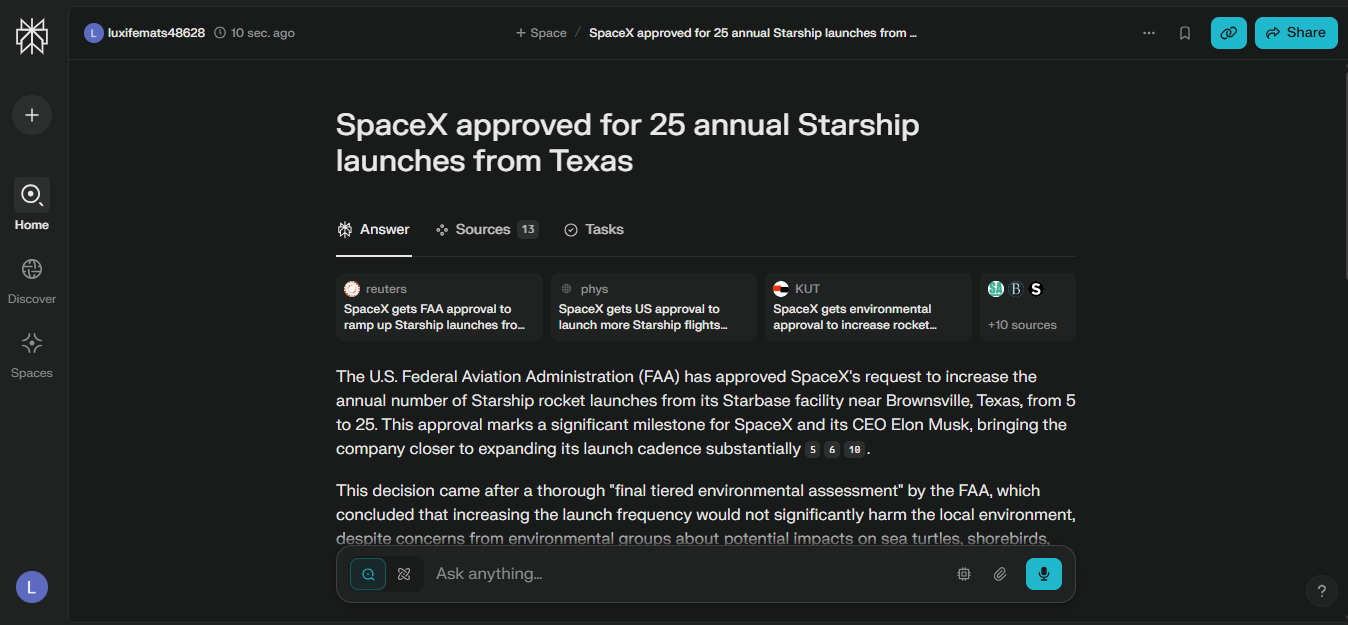Start a new thread with plus button
This screenshot has width=1348, height=625.
click(x=32, y=115)
